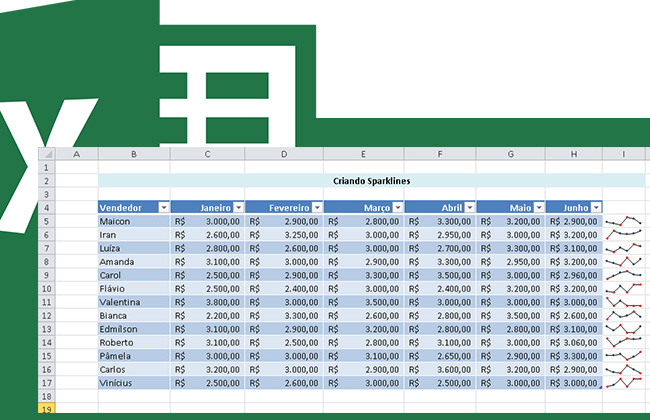Image resolution: width=650 pixels, height=420 pixels.
Task: Select row 17 header
Action: [47, 383]
